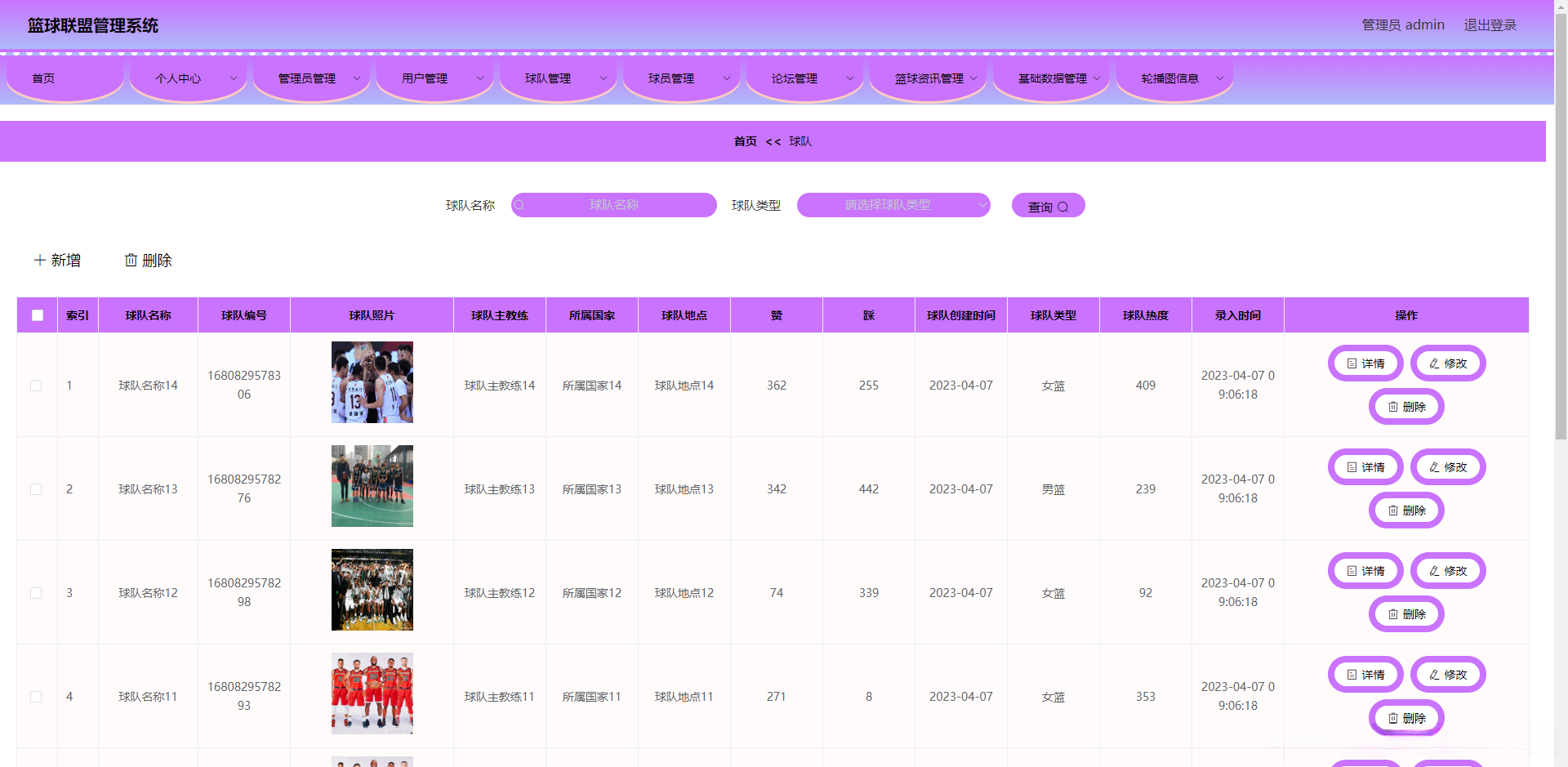
Task: Check the checkbox for 球队名称14 row
Action: pyautogui.click(x=36, y=386)
